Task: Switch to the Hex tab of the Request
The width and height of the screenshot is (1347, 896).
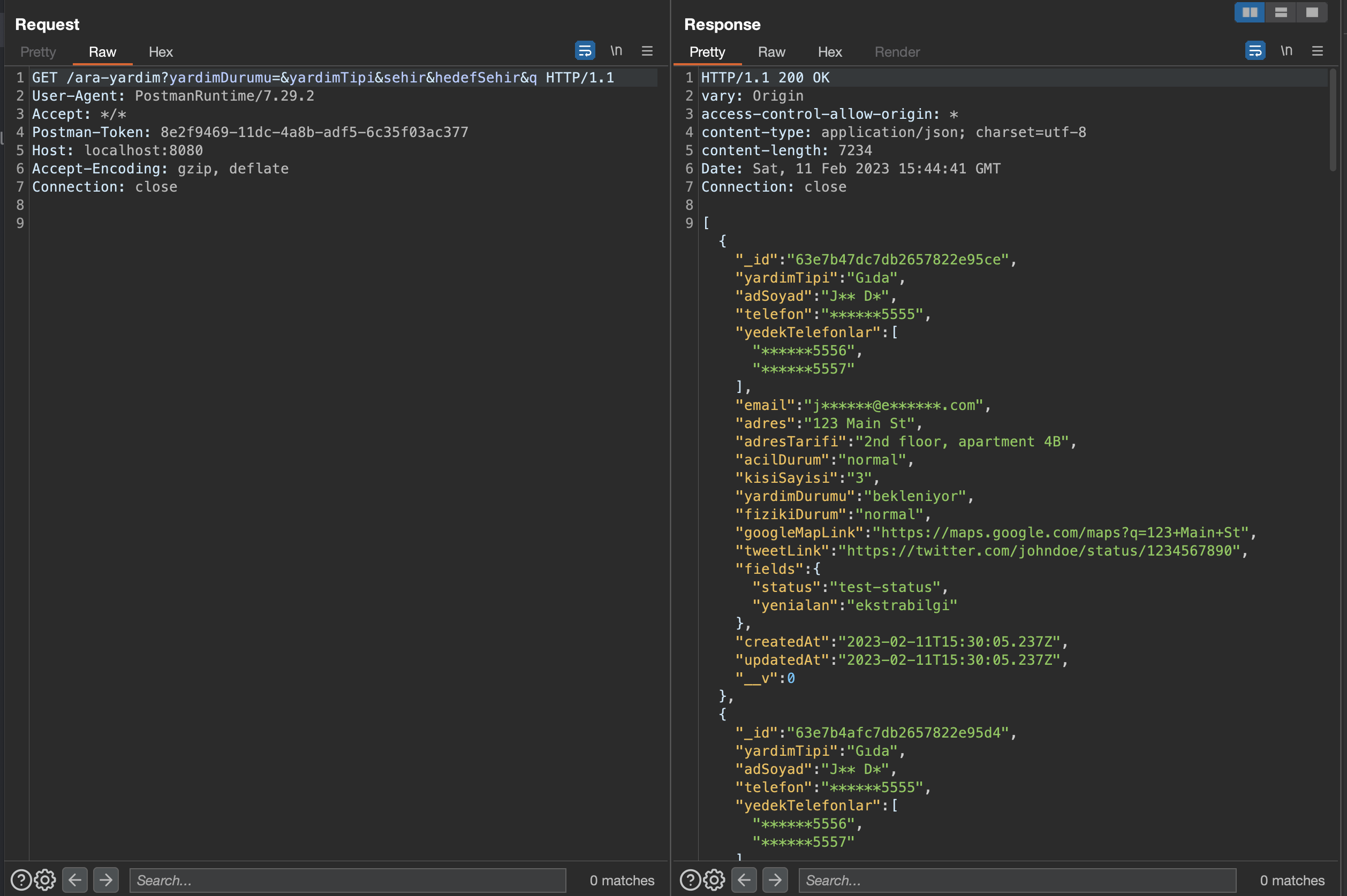Action: point(161,52)
